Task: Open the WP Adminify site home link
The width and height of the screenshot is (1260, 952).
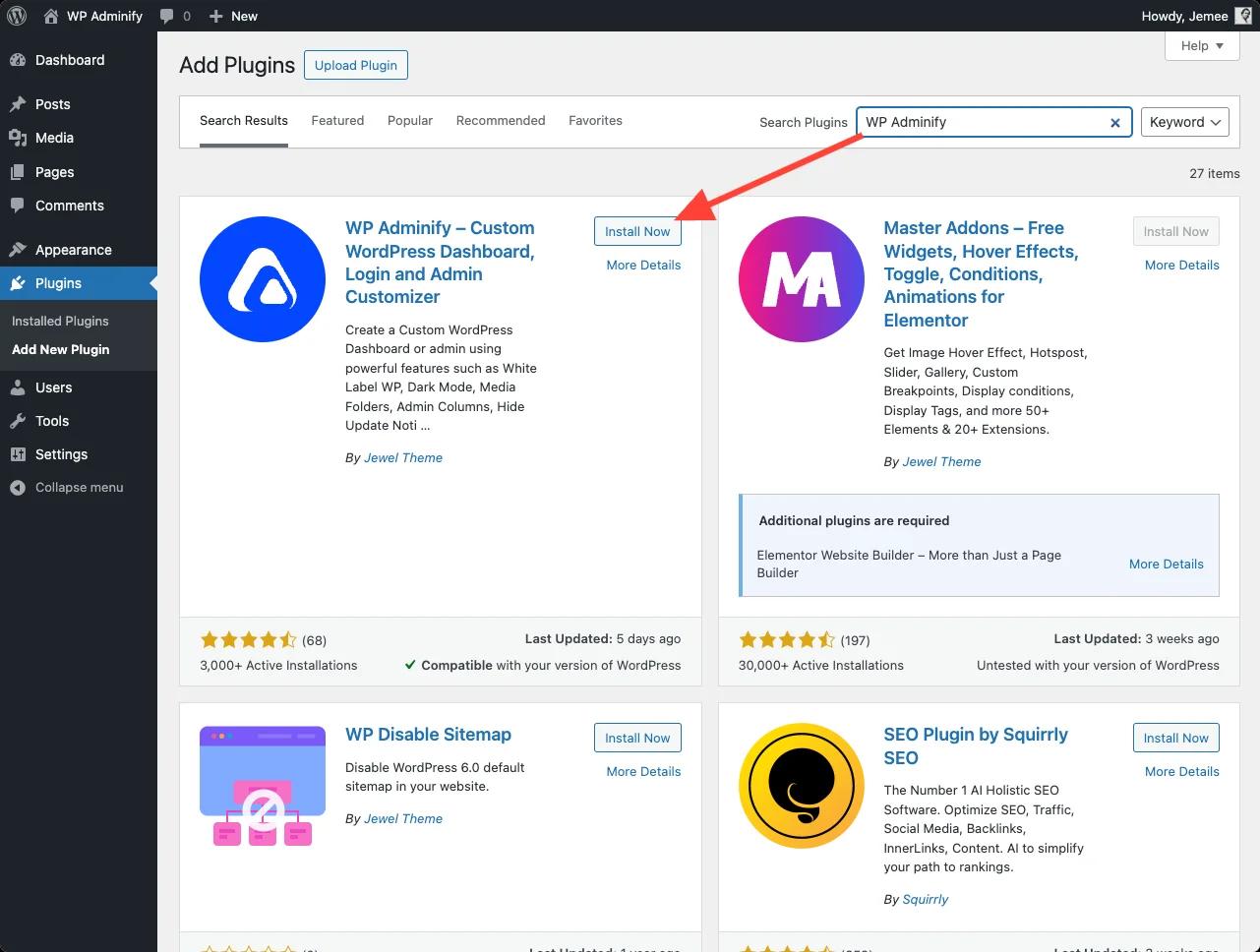Action: tap(93, 16)
